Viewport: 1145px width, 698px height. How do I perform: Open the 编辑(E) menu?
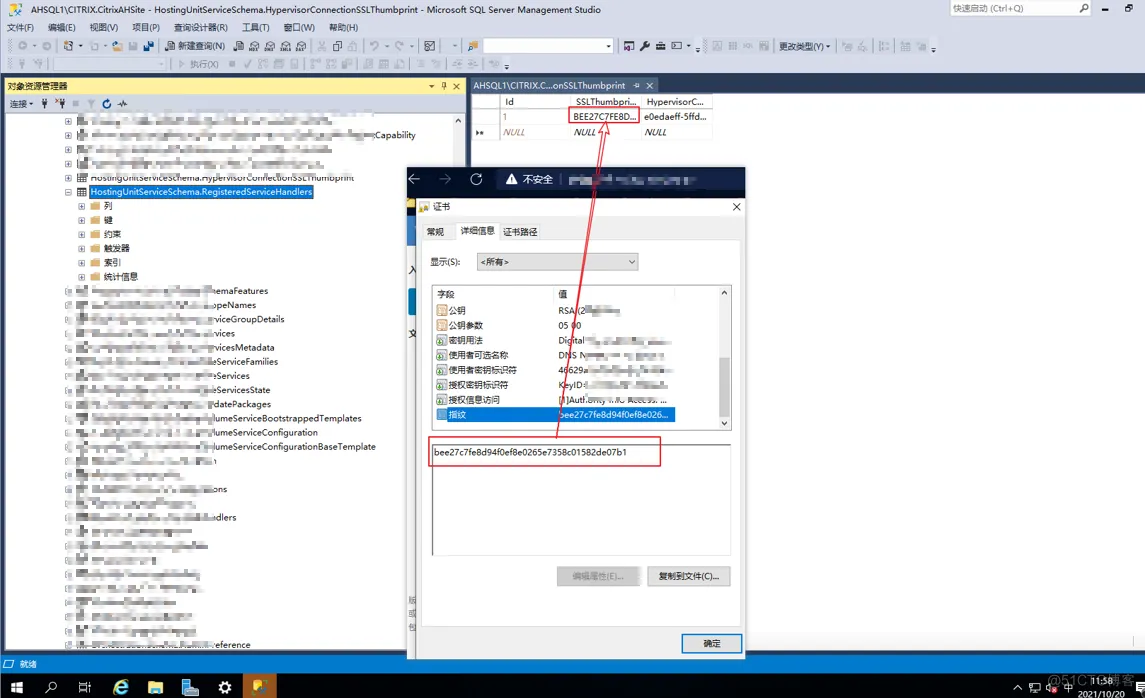point(61,28)
